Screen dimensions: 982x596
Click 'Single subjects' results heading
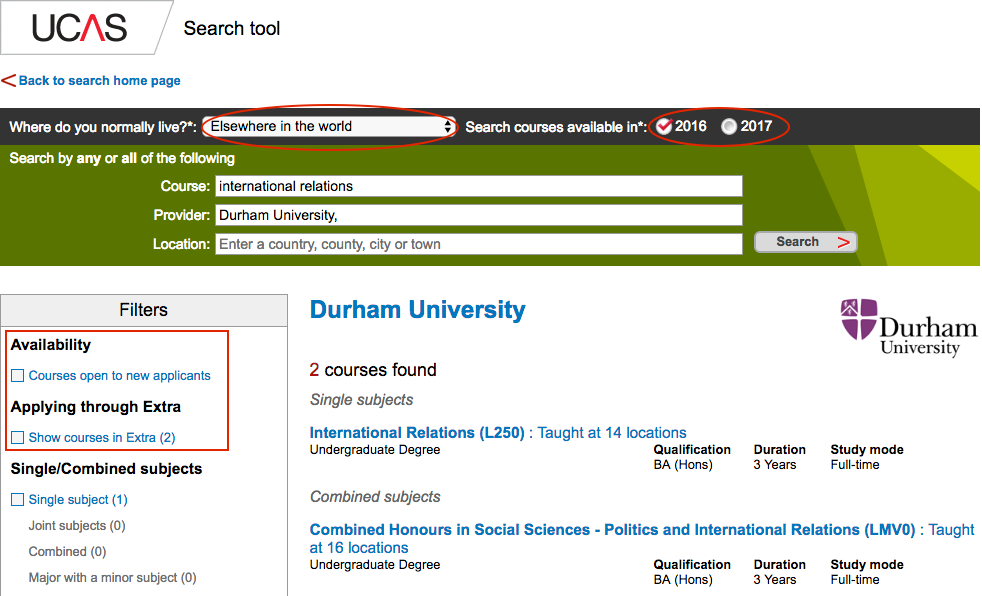click(362, 399)
